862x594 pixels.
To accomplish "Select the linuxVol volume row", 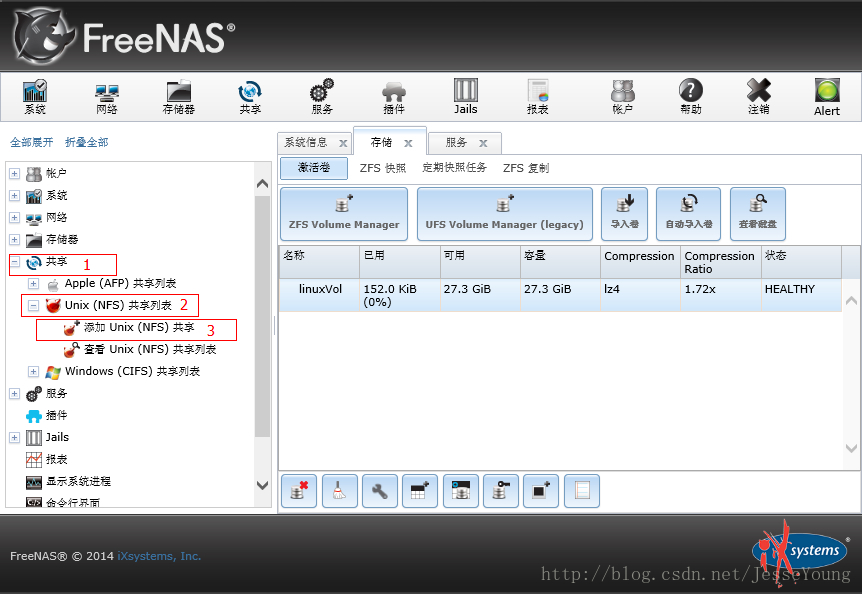I will 560,295.
